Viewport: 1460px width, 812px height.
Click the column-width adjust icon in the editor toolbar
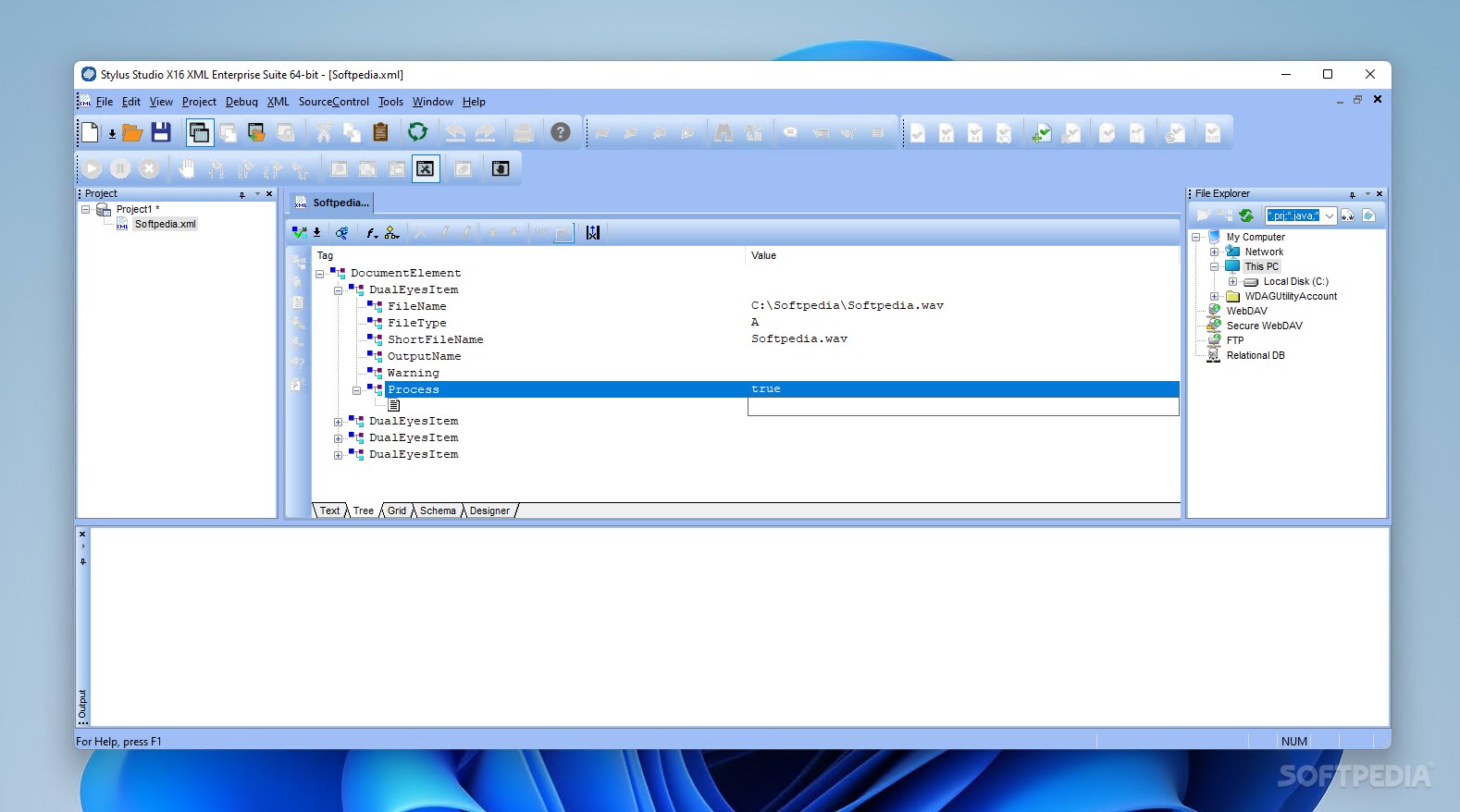593,232
